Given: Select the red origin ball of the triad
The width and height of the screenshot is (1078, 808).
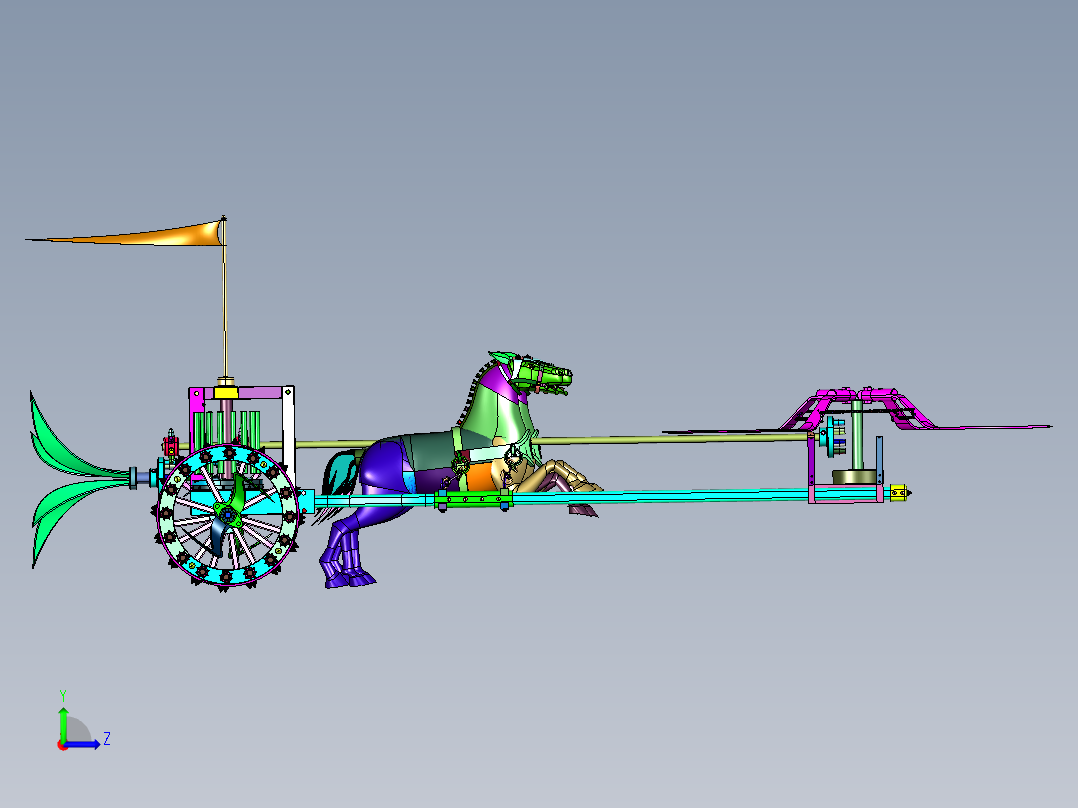Looking at the screenshot, I should pyautogui.click(x=63, y=745).
